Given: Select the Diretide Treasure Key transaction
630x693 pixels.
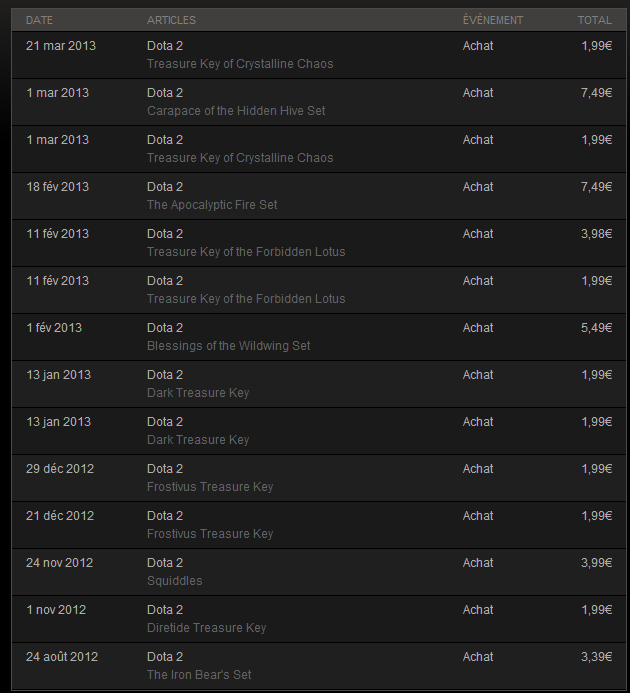Looking at the screenshot, I should [x=318, y=619].
